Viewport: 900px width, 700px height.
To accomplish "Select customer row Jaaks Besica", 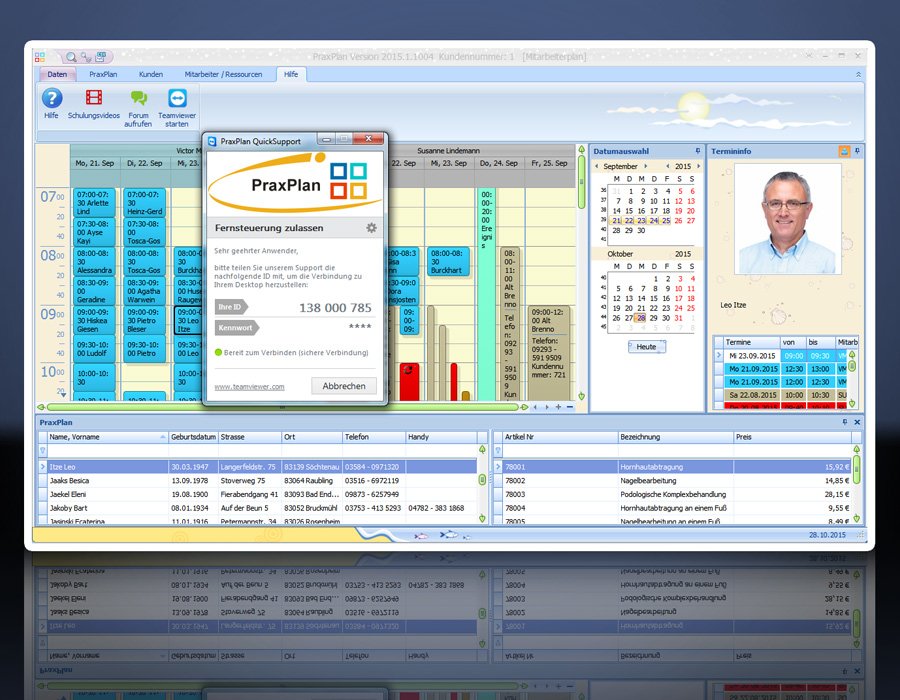I will (258, 481).
